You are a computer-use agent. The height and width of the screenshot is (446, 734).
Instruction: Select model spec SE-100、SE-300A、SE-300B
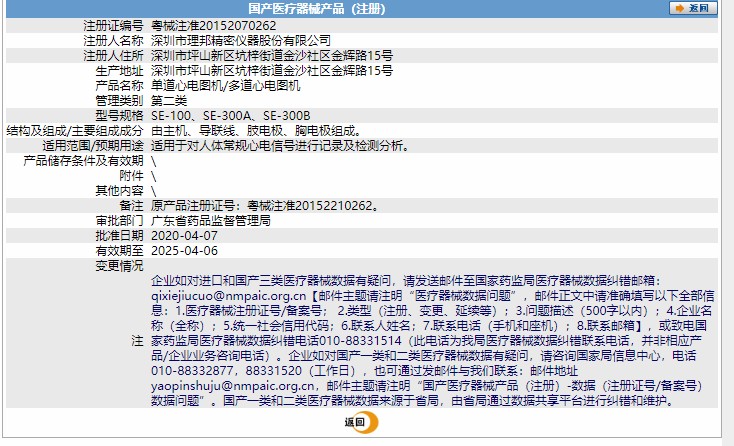[x=231, y=116]
